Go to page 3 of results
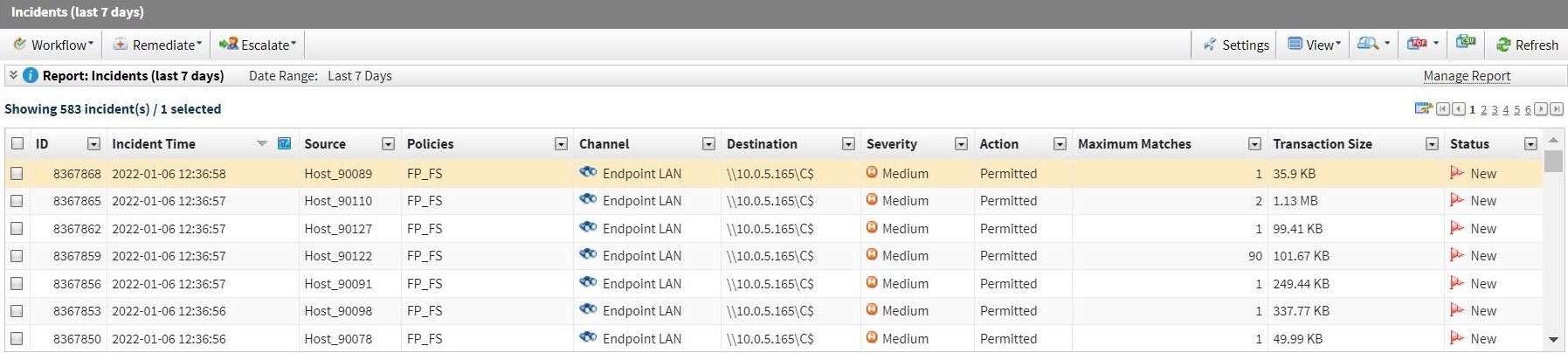Screen dimensions: 1568x353 [1495, 110]
